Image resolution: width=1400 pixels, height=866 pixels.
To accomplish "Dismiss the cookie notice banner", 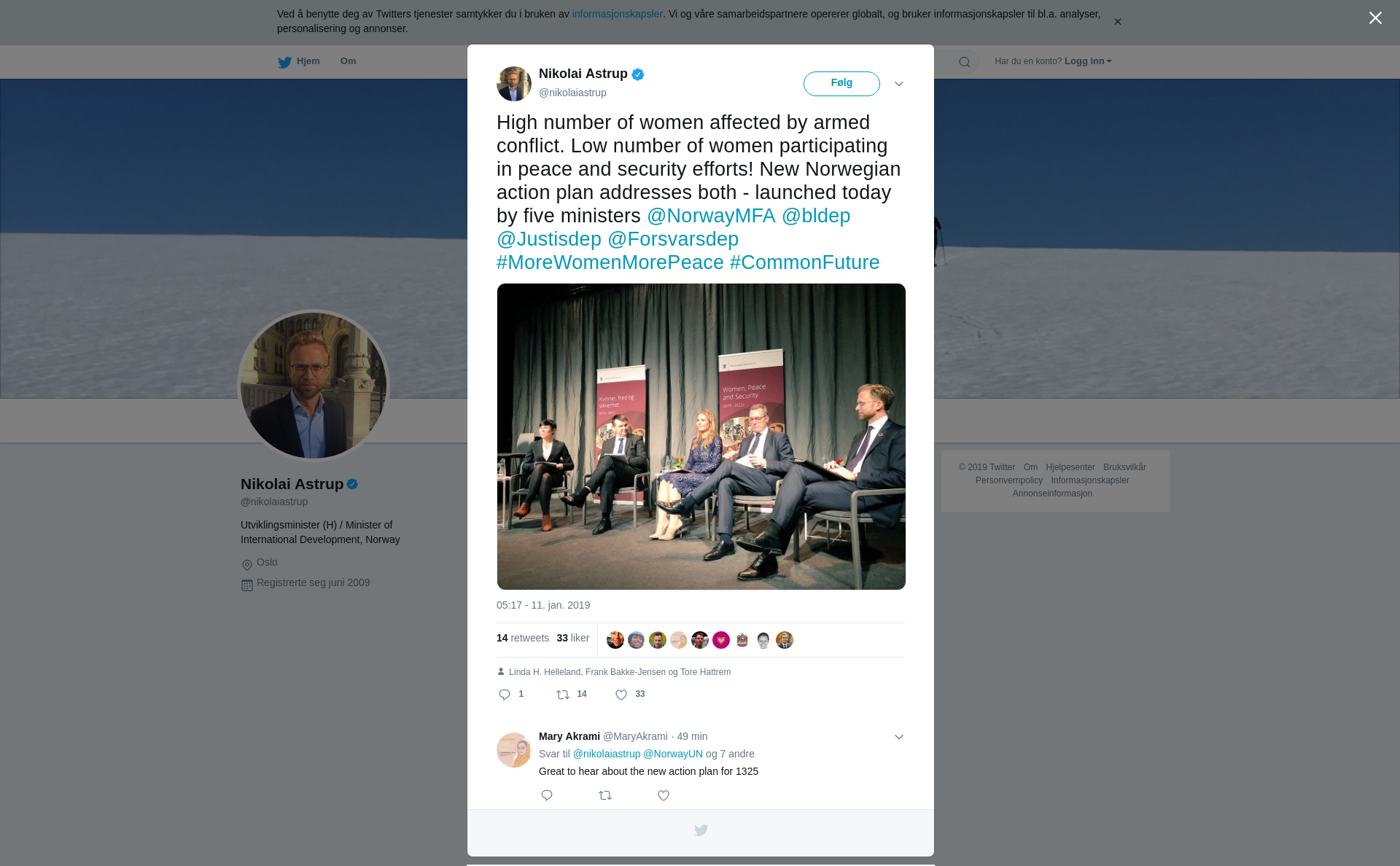I will coord(1117,22).
